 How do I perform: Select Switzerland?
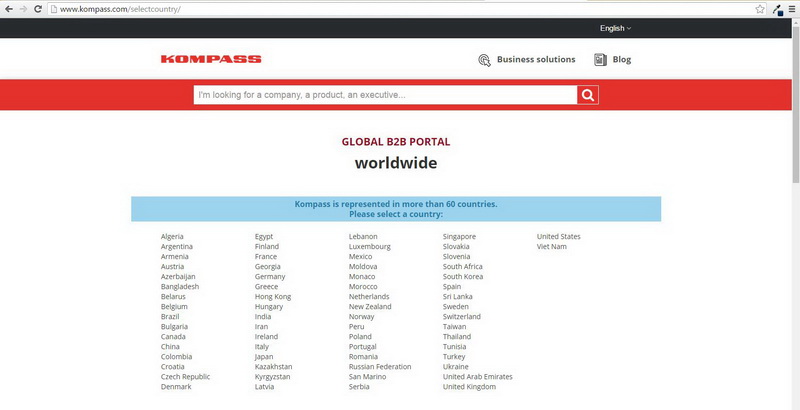pos(462,317)
